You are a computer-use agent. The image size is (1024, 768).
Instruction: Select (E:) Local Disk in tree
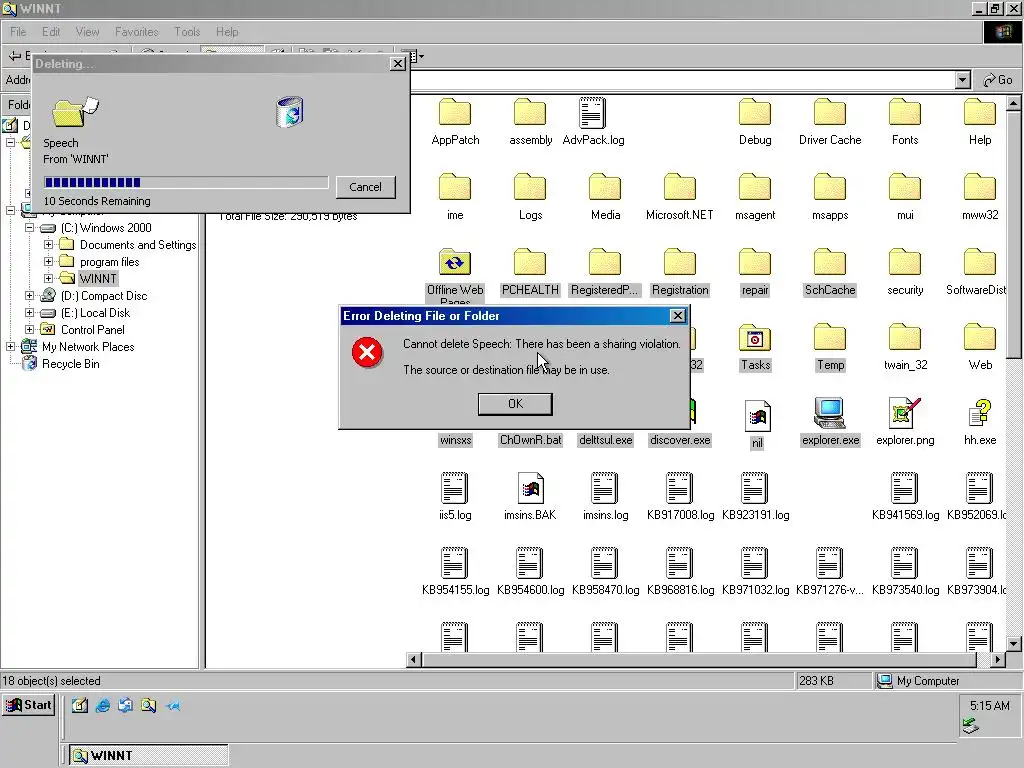95,313
